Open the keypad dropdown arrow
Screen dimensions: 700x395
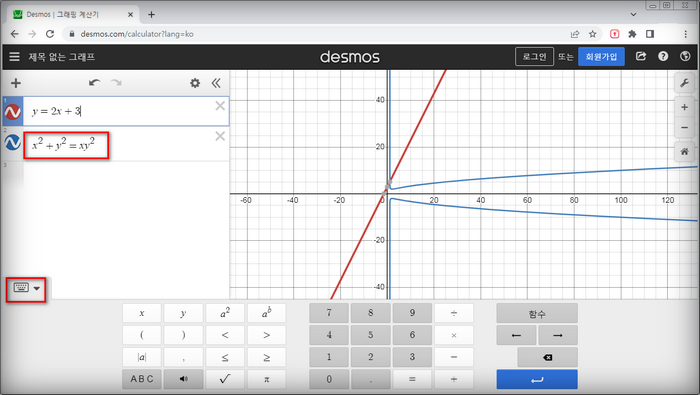click(x=37, y=288)
